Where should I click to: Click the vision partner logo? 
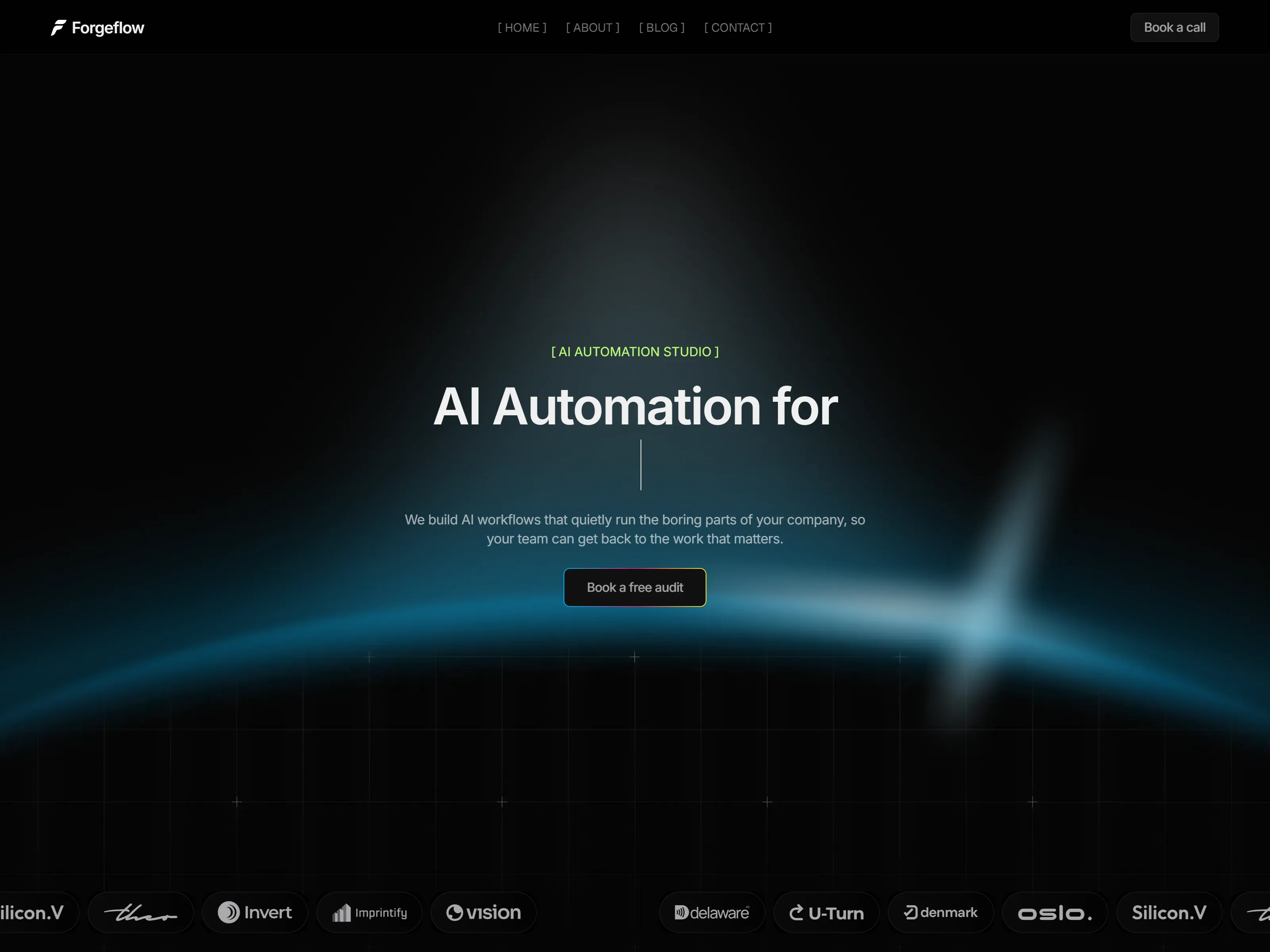[483, 912]
